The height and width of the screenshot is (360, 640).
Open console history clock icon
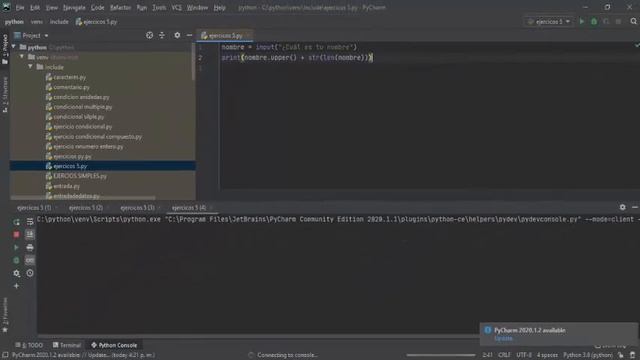[30, 273]
